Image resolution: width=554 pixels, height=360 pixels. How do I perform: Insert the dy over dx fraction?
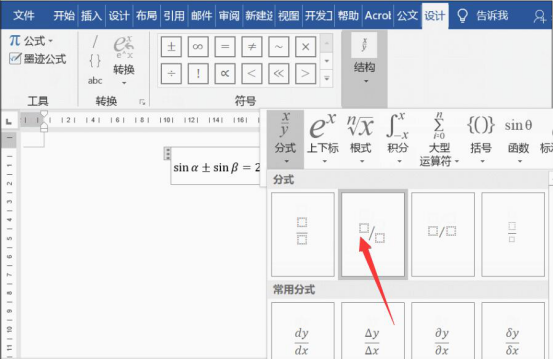[303, 331]
